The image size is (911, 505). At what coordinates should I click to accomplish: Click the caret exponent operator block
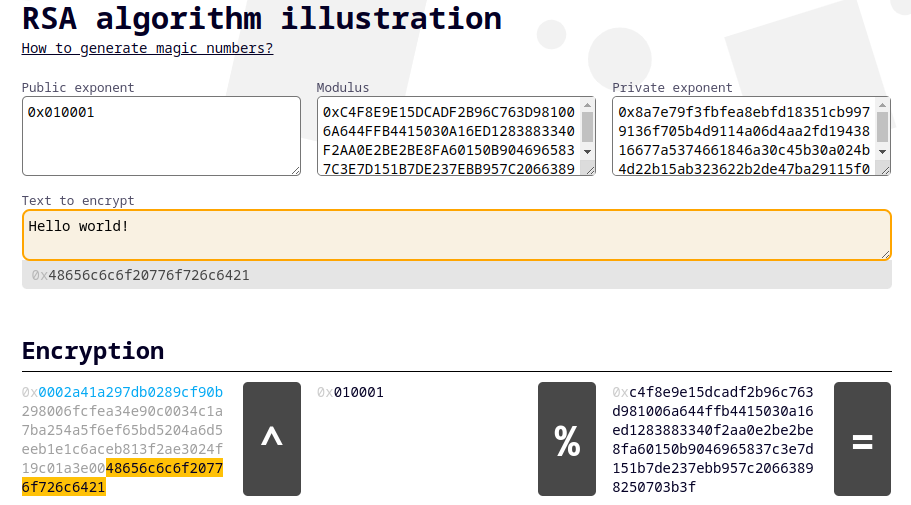tap(272, 439)
